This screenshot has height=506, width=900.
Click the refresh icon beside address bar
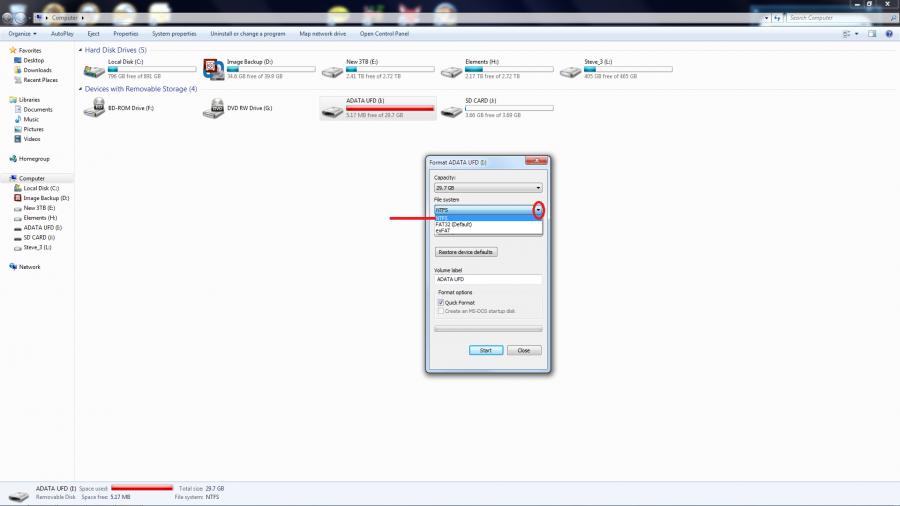777,18
